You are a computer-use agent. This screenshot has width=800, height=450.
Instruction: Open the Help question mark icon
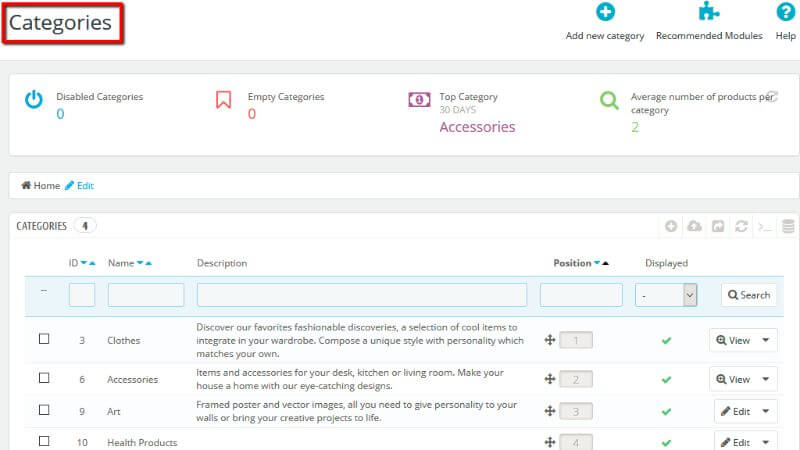tap(785, 12)
